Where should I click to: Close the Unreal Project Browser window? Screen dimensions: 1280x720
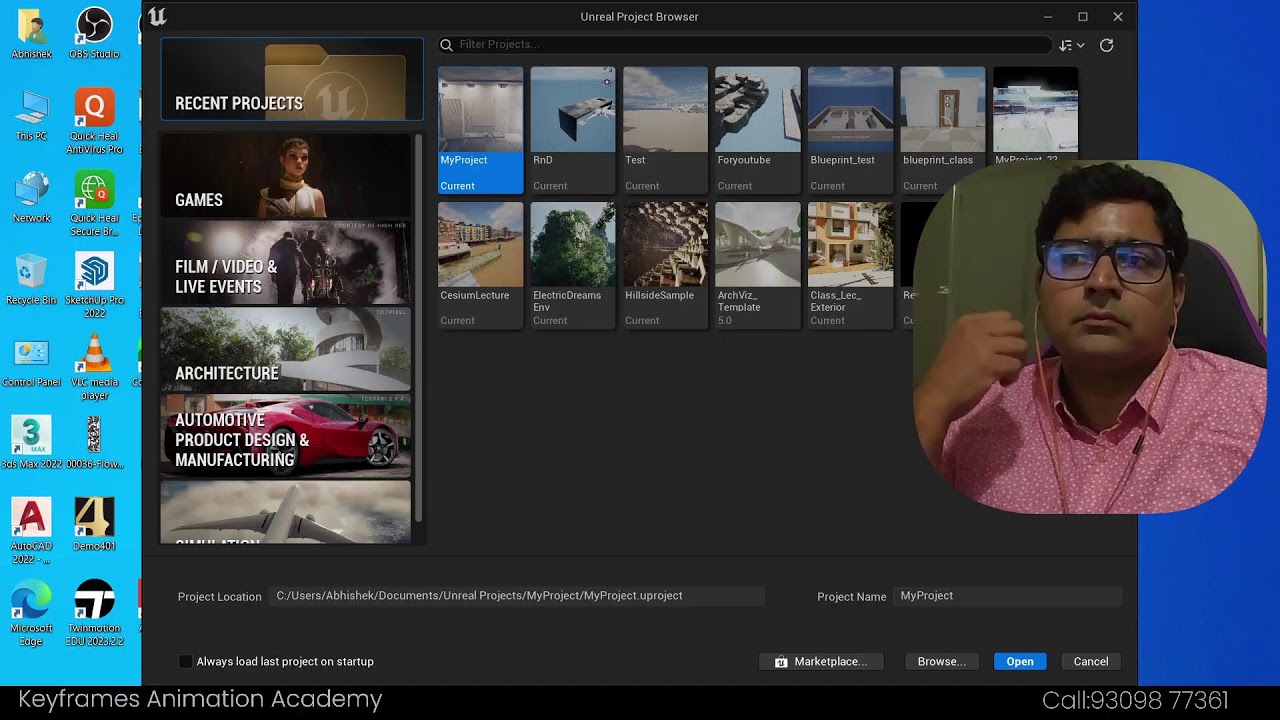tap(1118, 16)
